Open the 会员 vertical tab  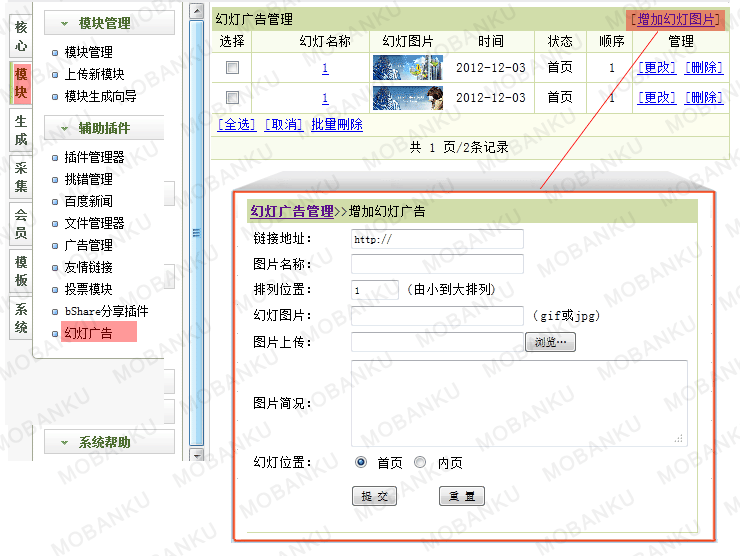coord(21,224)
